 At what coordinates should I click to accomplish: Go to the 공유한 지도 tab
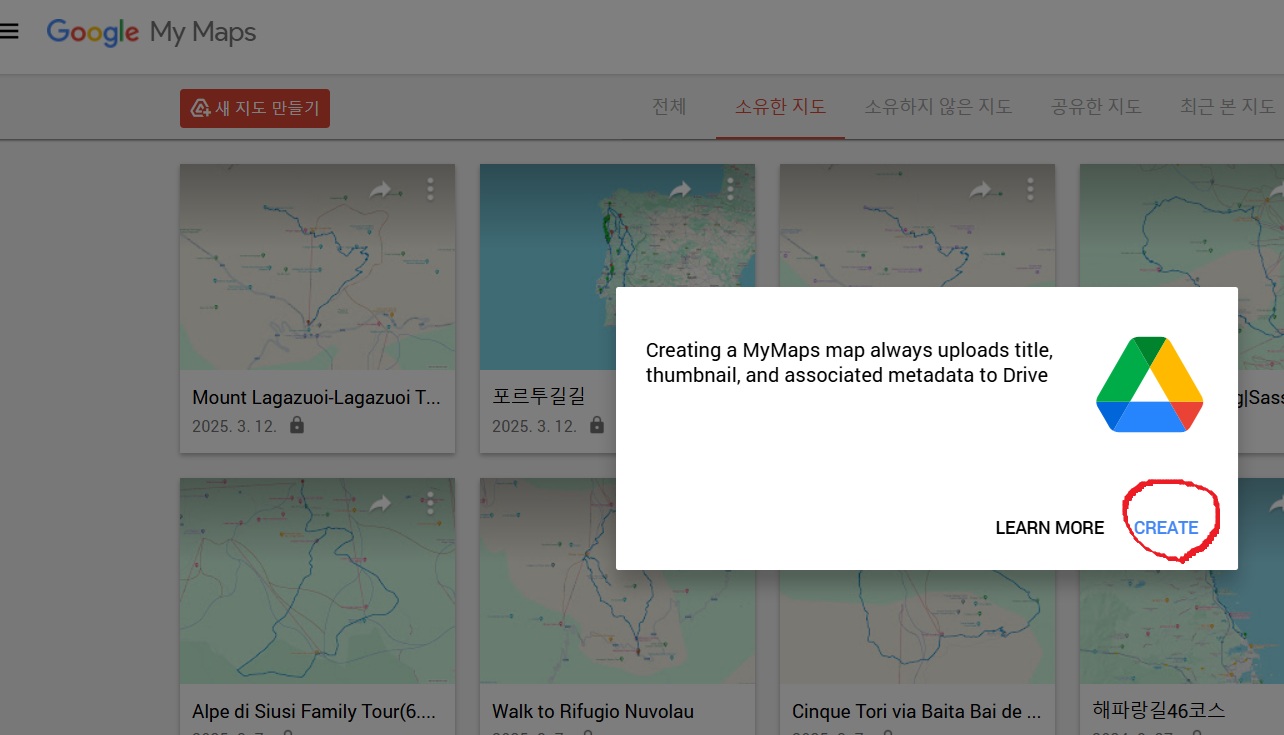[1096, 106]
